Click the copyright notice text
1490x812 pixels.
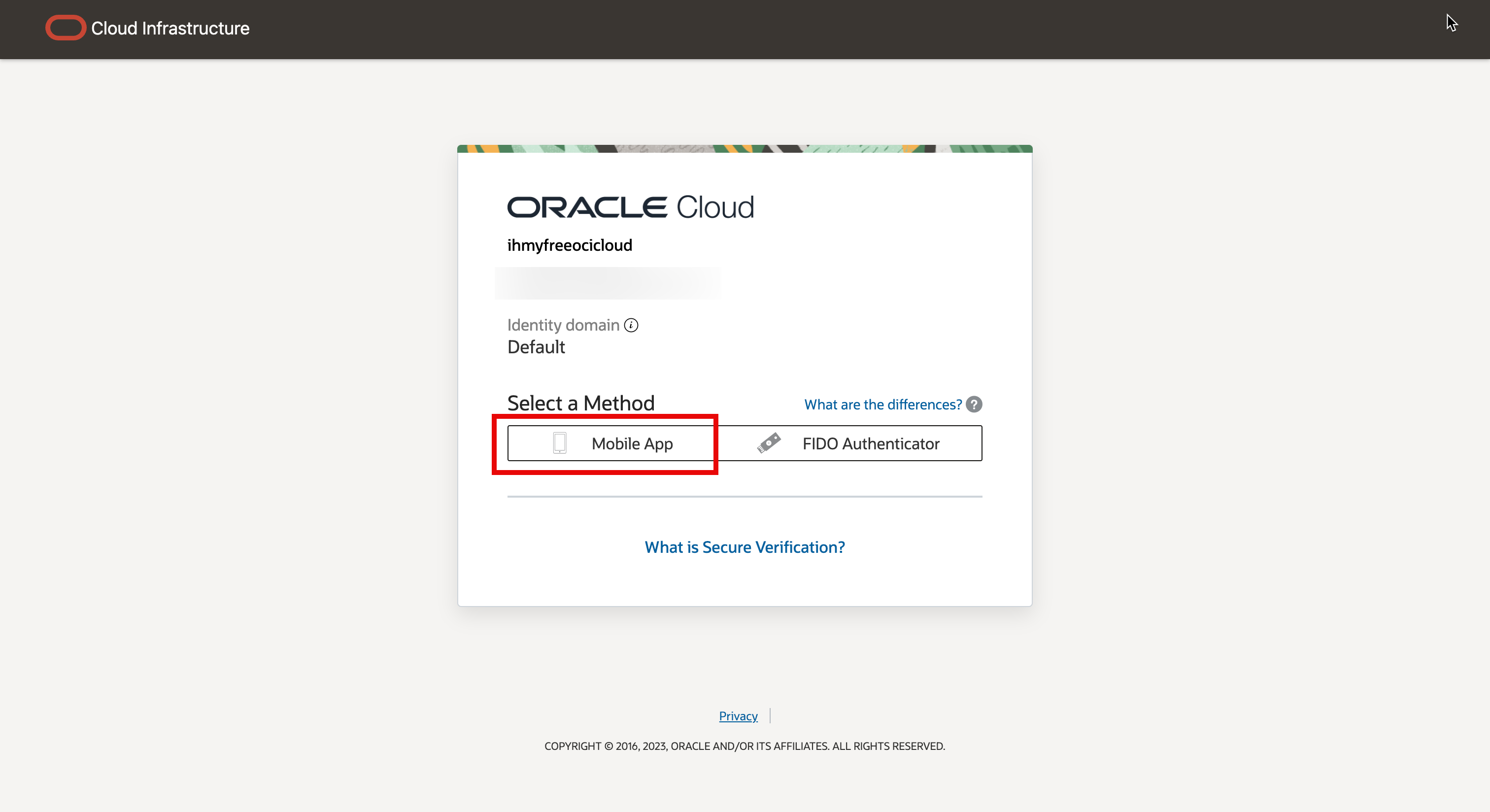[x=745, y=746]
